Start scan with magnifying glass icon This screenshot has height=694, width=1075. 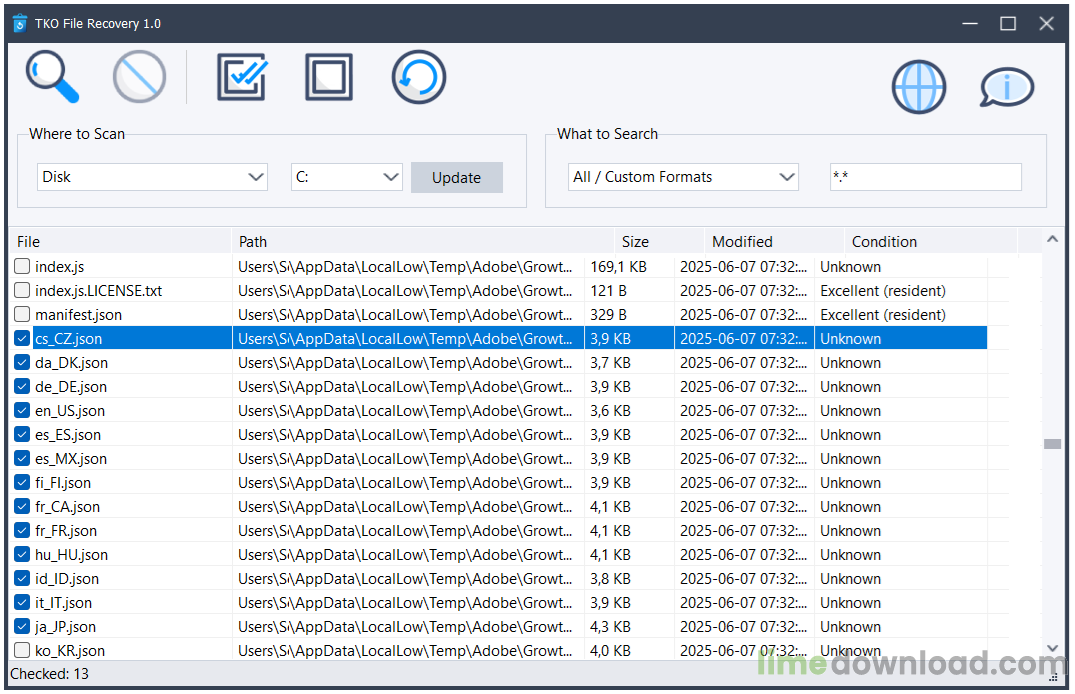(x=52, y=77)
